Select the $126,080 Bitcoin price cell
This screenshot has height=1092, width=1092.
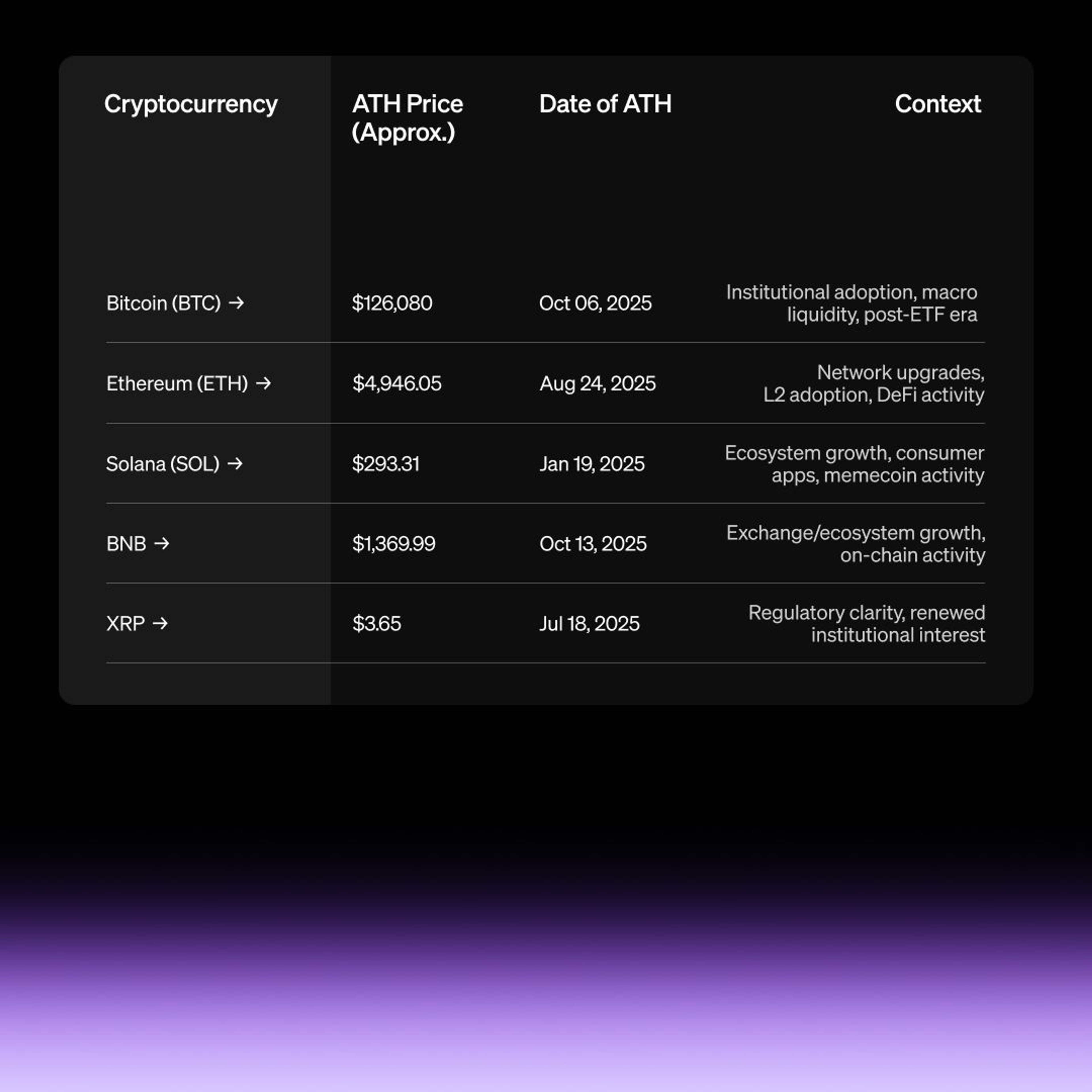pyautogui.click(x=392, y=303)
